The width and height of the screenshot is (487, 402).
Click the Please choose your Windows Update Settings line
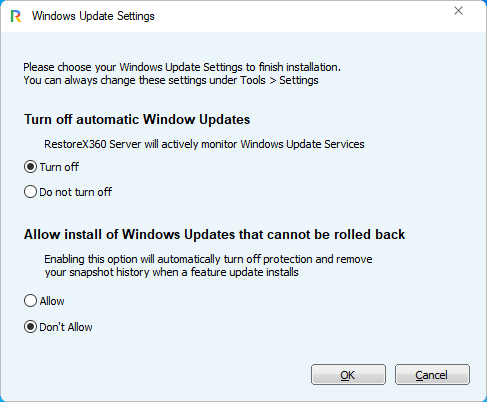click(x=182, y=67)
